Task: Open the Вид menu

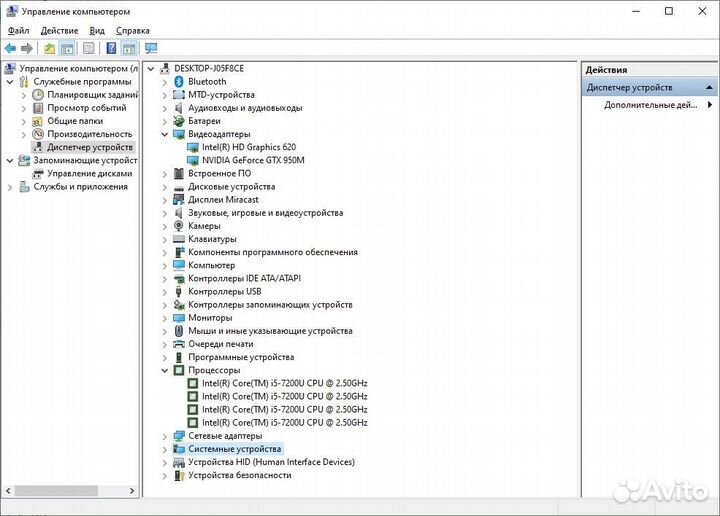Action: coord(97,31)
